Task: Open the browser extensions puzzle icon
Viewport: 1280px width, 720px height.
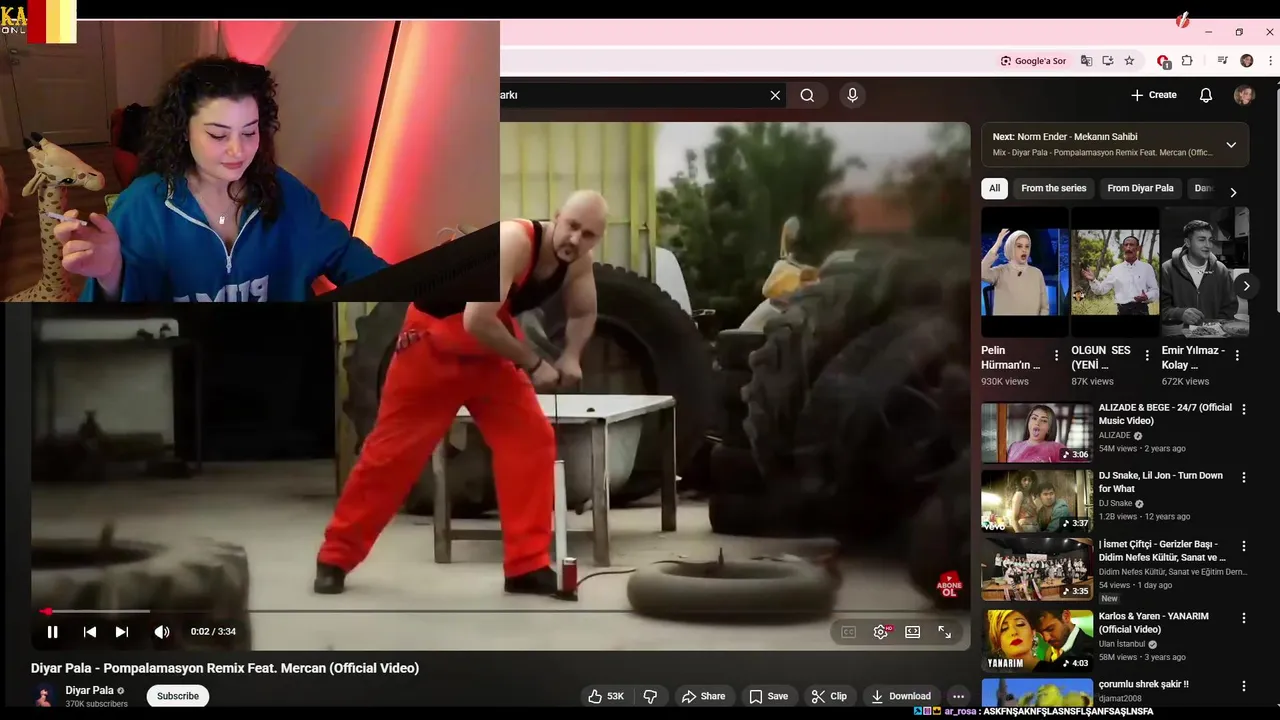Action: (x=1187, y=61)
